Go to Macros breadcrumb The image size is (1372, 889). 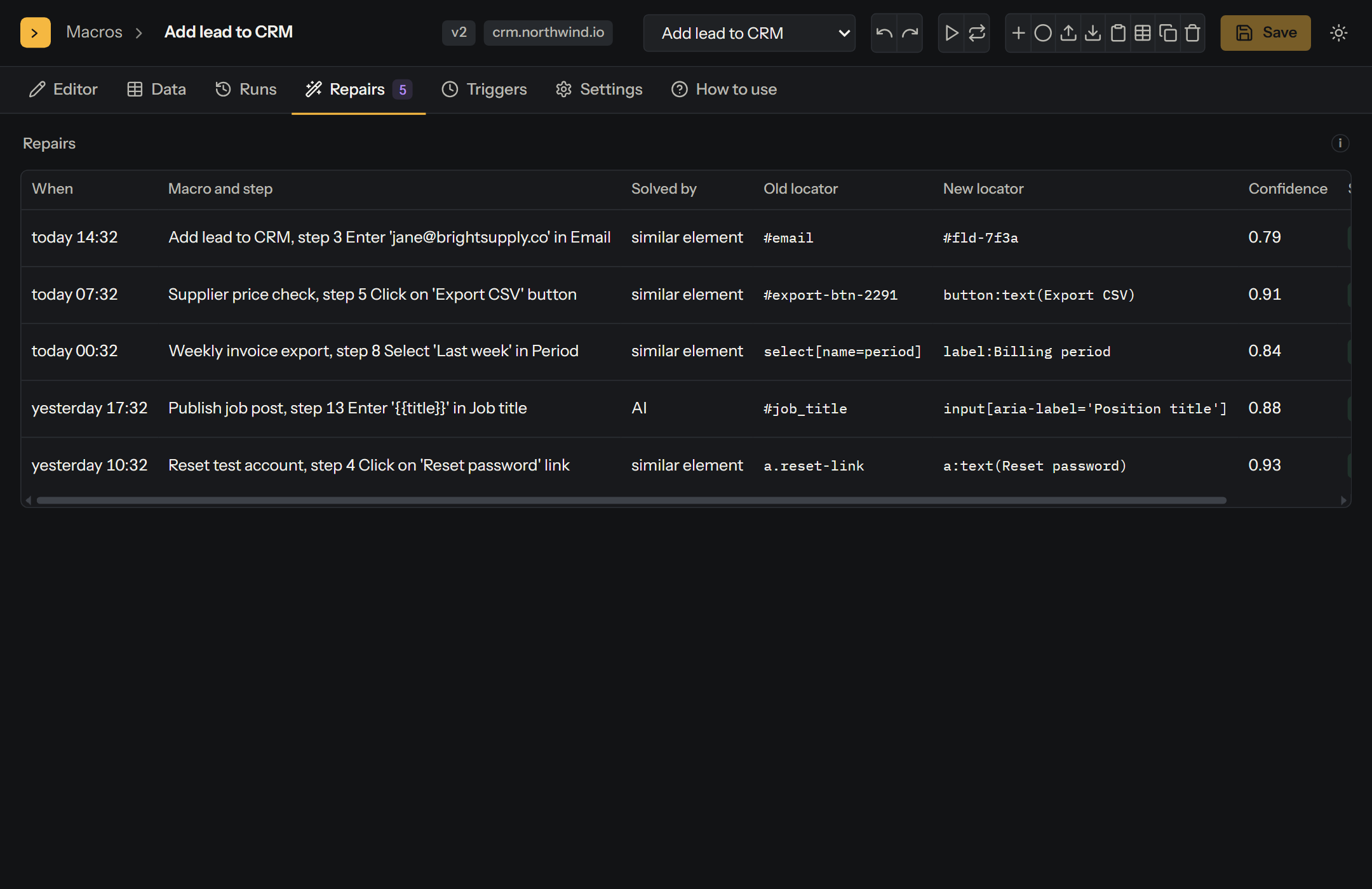[94, 32]
